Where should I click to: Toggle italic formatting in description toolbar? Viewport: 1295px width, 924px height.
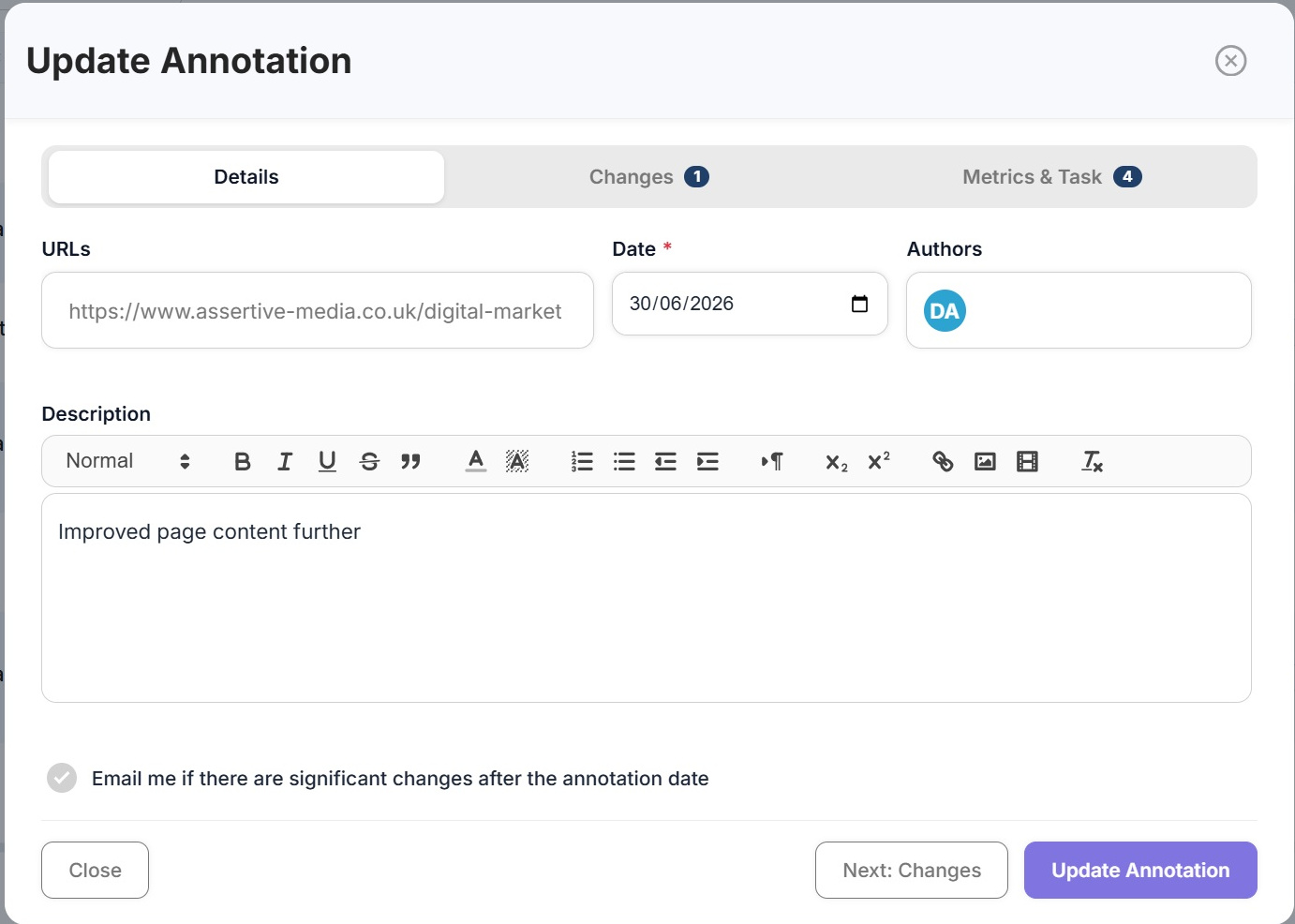[285, 461]
